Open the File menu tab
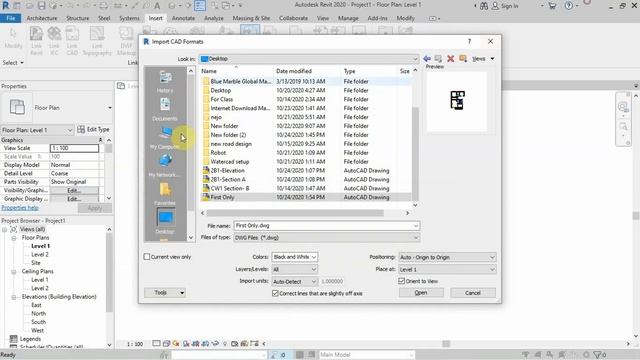 pyautogui.click(x=11, y=18)
